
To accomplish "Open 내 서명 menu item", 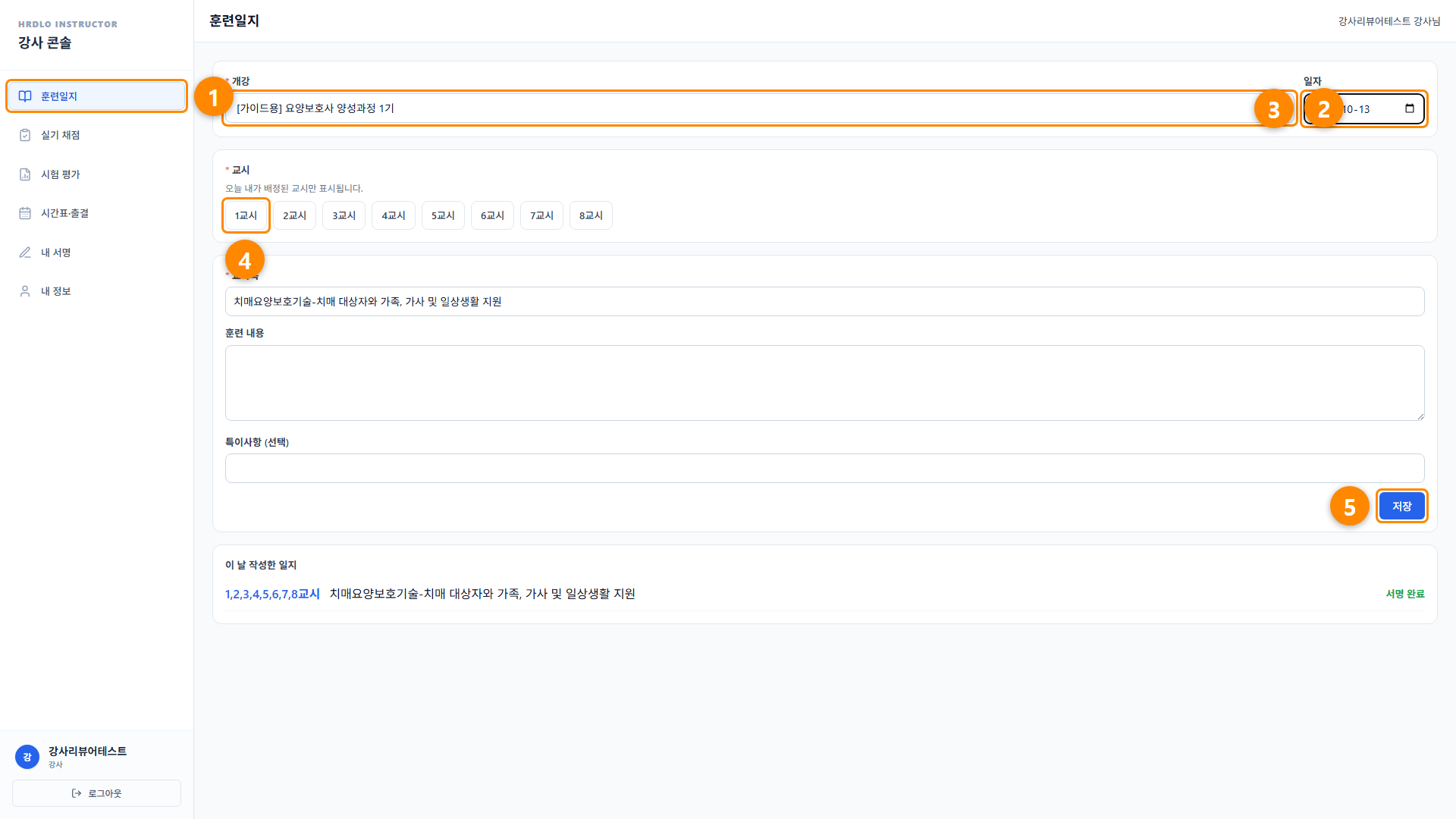I will click(96, 253).
